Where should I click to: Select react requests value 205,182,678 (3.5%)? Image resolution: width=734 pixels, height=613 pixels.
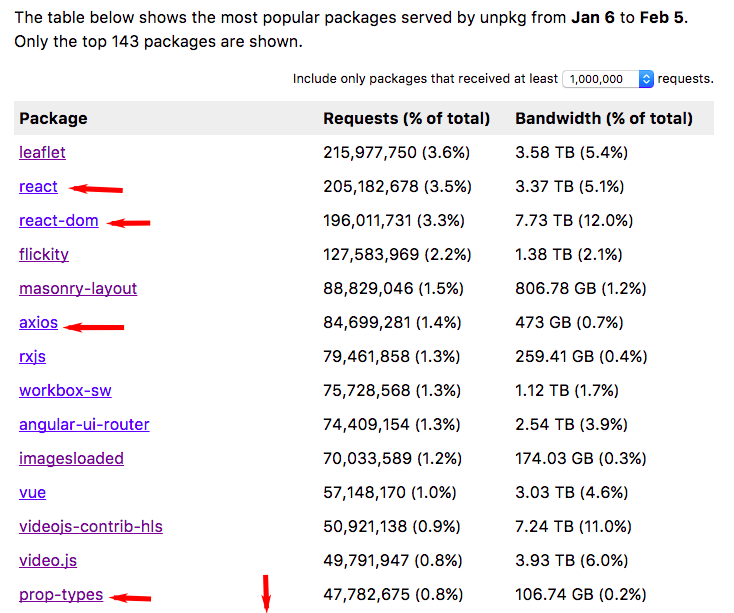click(397, 187)
